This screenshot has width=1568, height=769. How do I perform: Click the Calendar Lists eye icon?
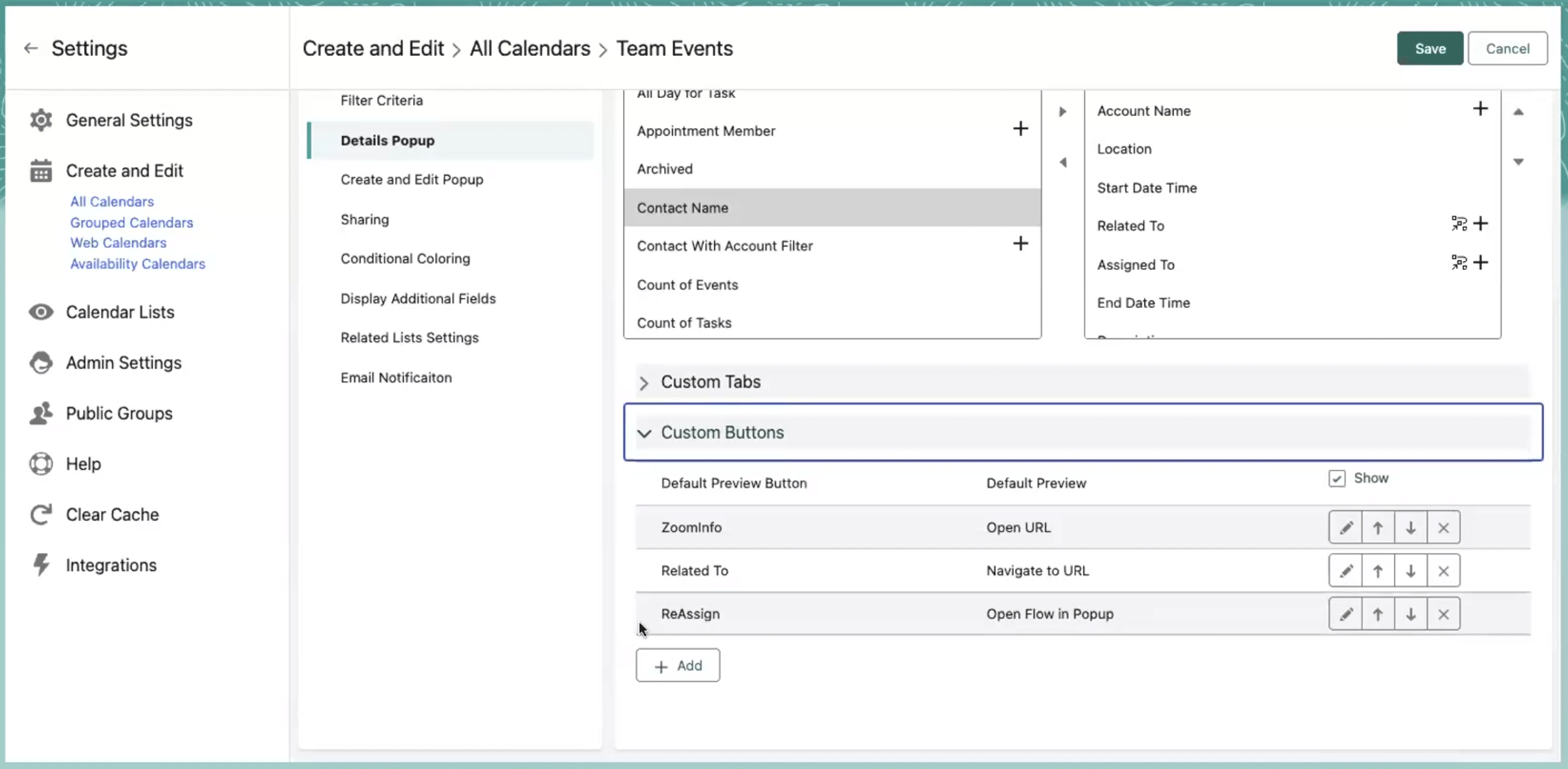(41, 312)
